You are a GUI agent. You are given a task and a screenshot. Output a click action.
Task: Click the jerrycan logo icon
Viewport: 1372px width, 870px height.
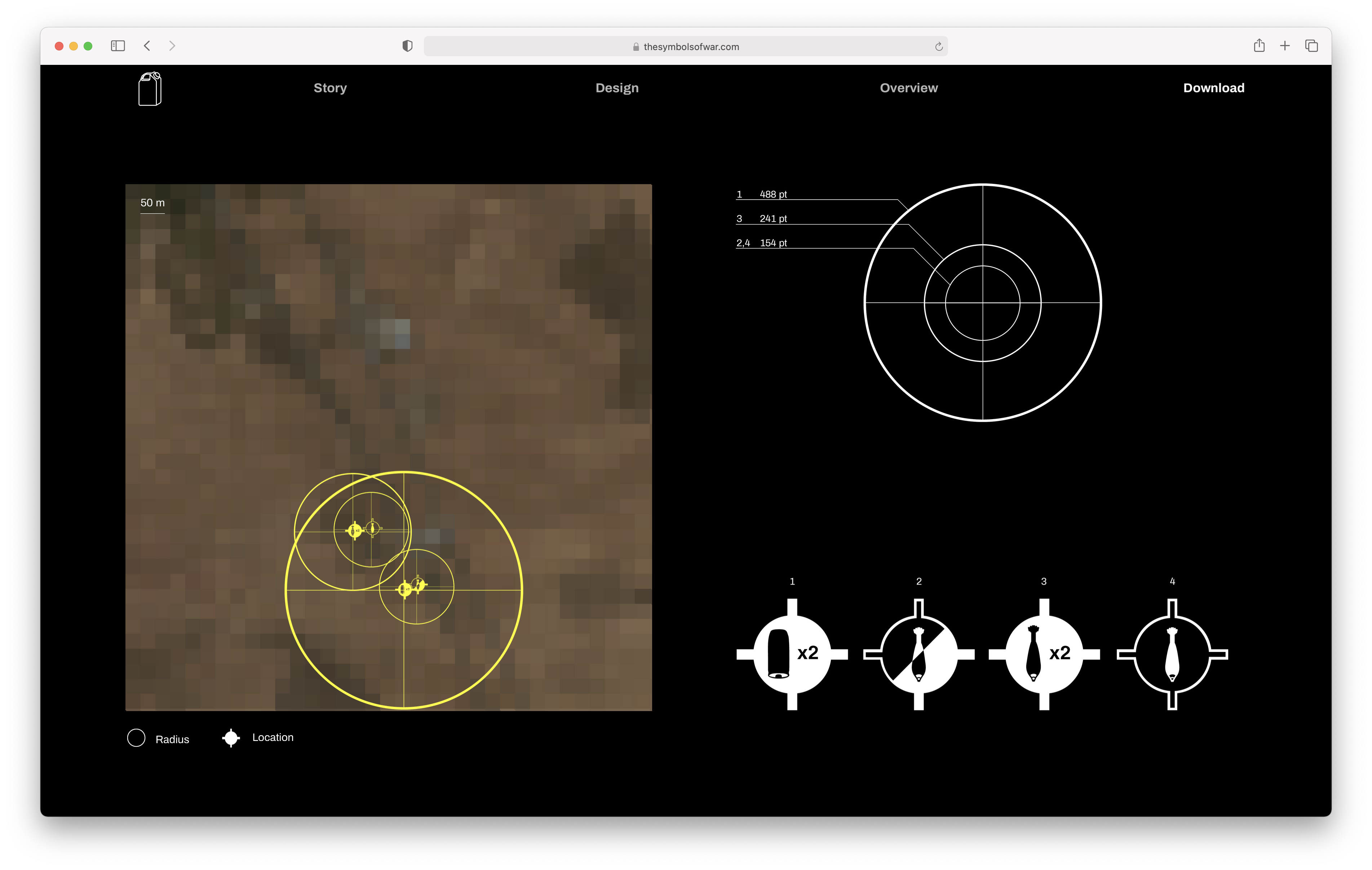point(150,89)
